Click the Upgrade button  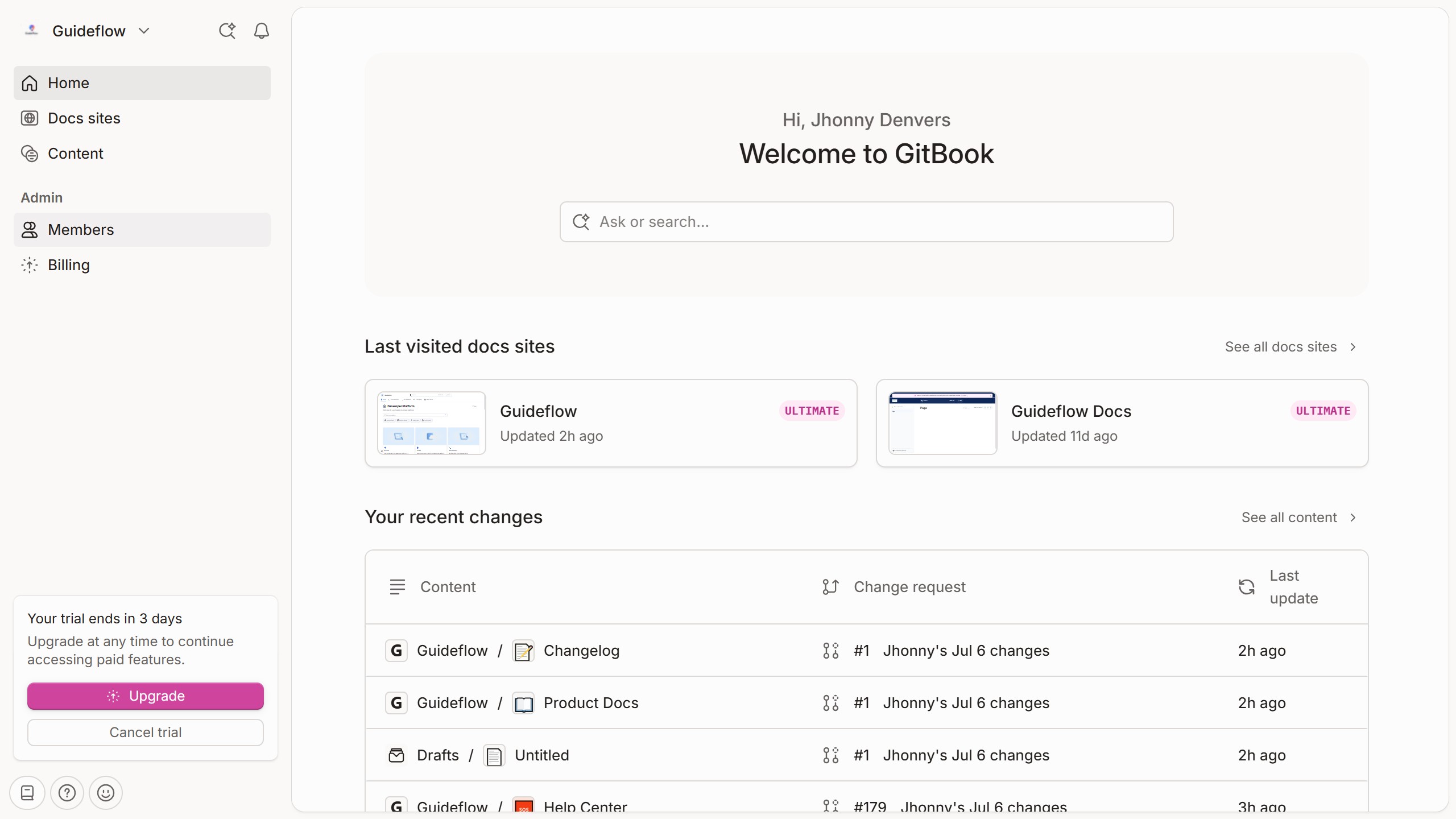146,696
